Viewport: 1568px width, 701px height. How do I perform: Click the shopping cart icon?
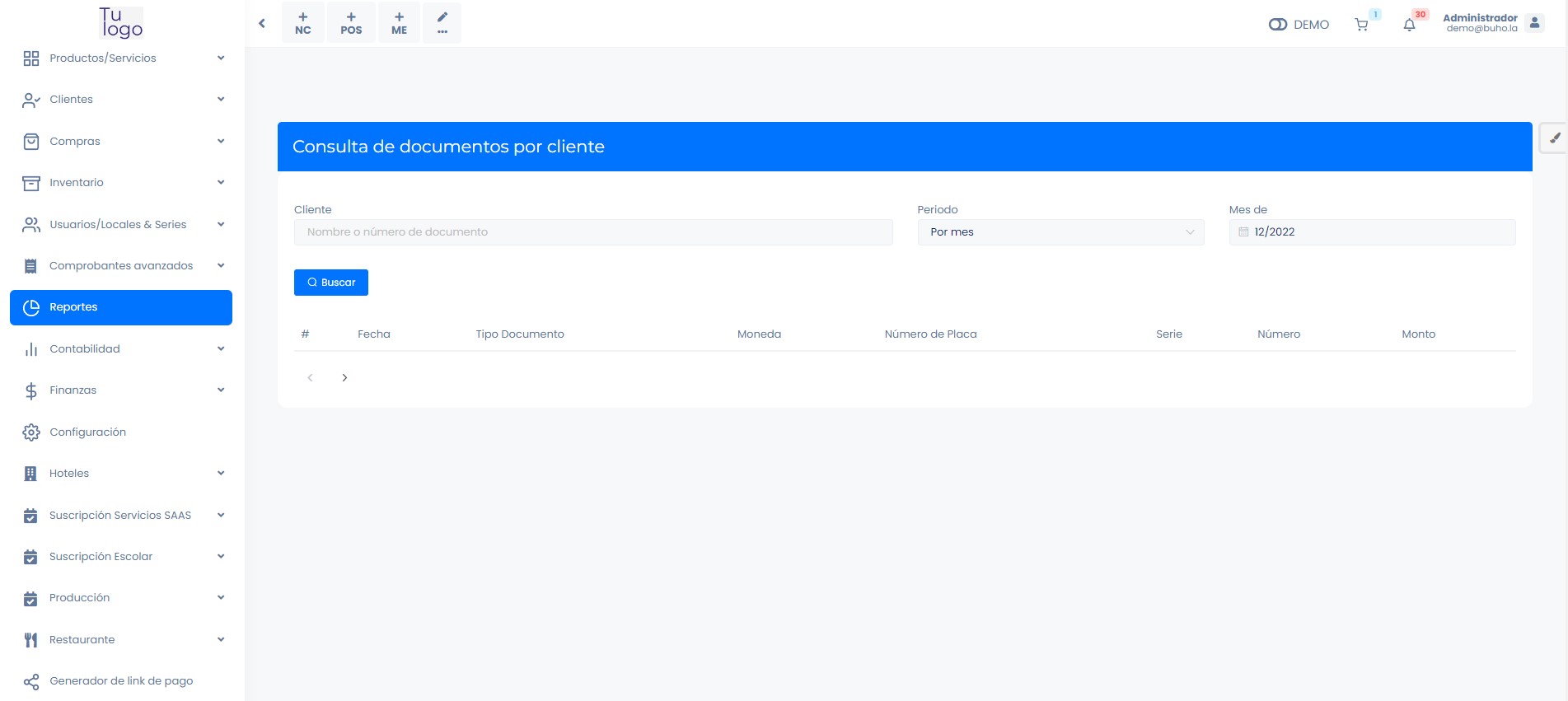pyautogui.click(x=1361, y=25)
